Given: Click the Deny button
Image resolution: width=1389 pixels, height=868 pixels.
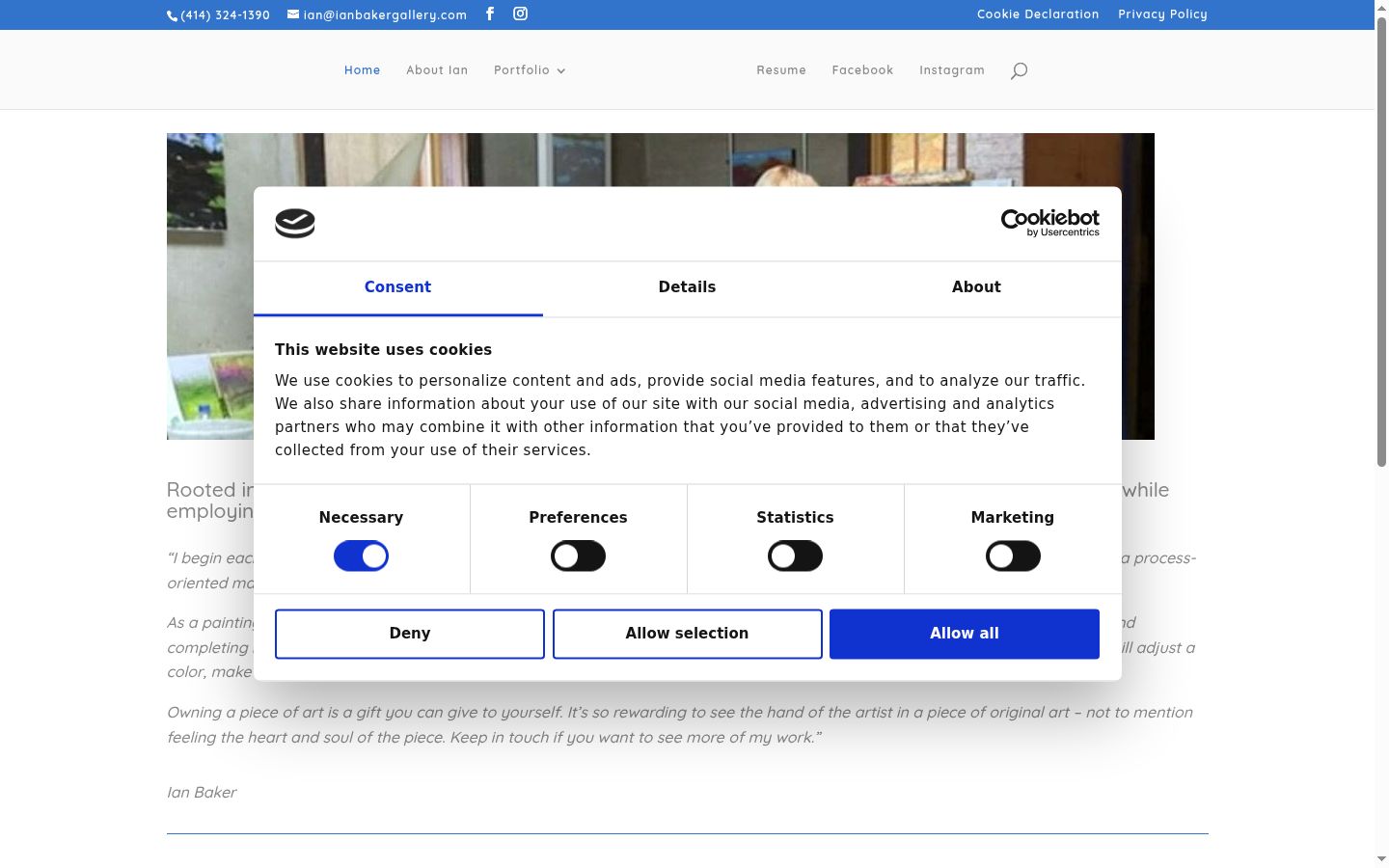Looking at the screenshot, I should click(410, 634).
